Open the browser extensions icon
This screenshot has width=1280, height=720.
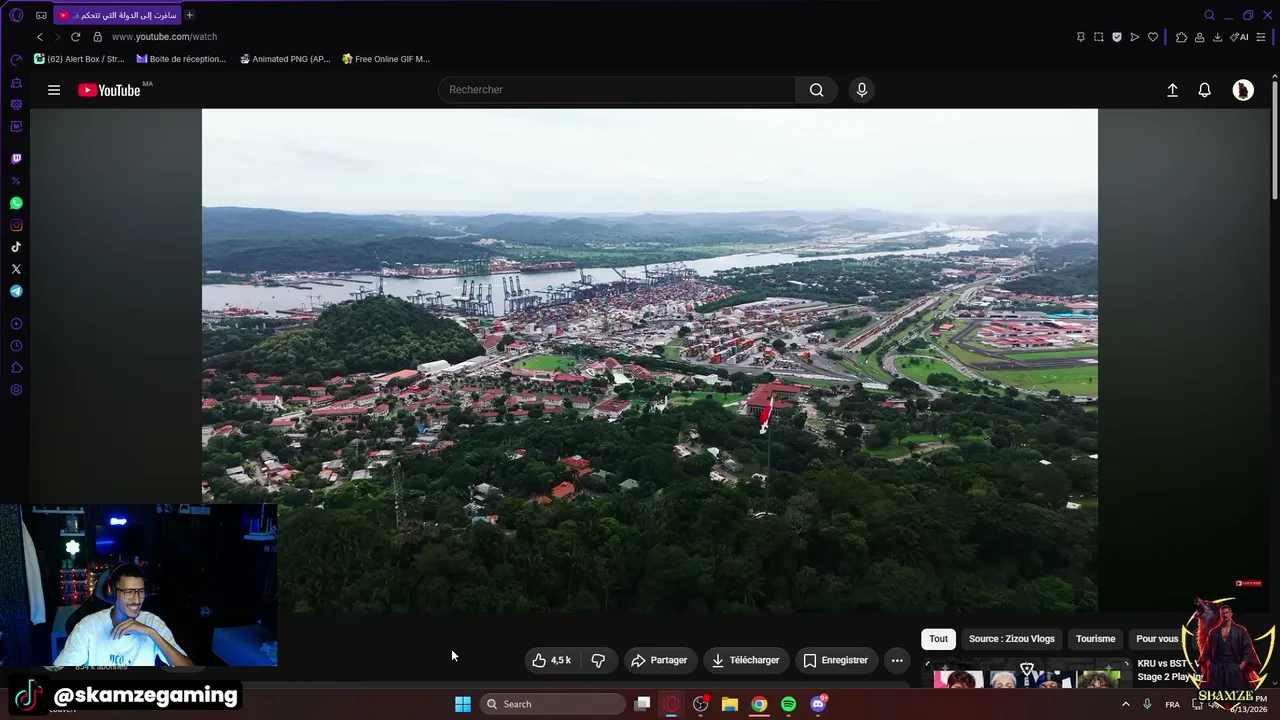point(1181,37)
